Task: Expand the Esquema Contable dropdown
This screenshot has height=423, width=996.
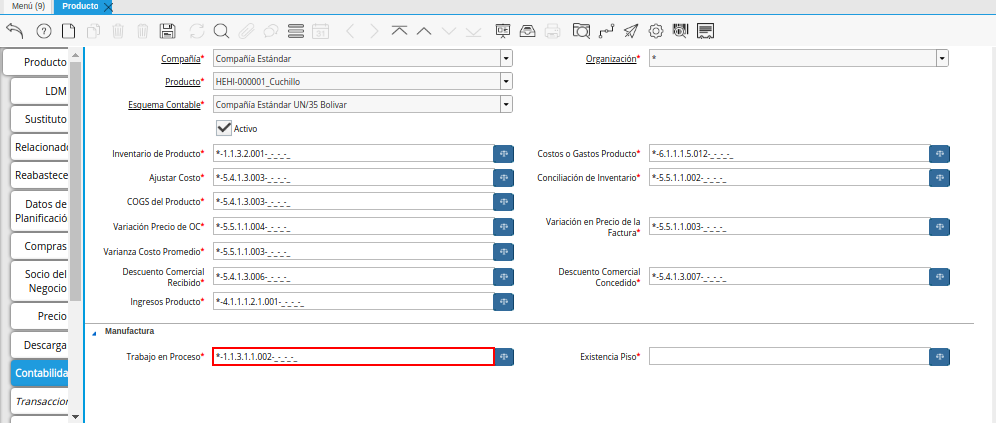Action: [x=506, y=104]
